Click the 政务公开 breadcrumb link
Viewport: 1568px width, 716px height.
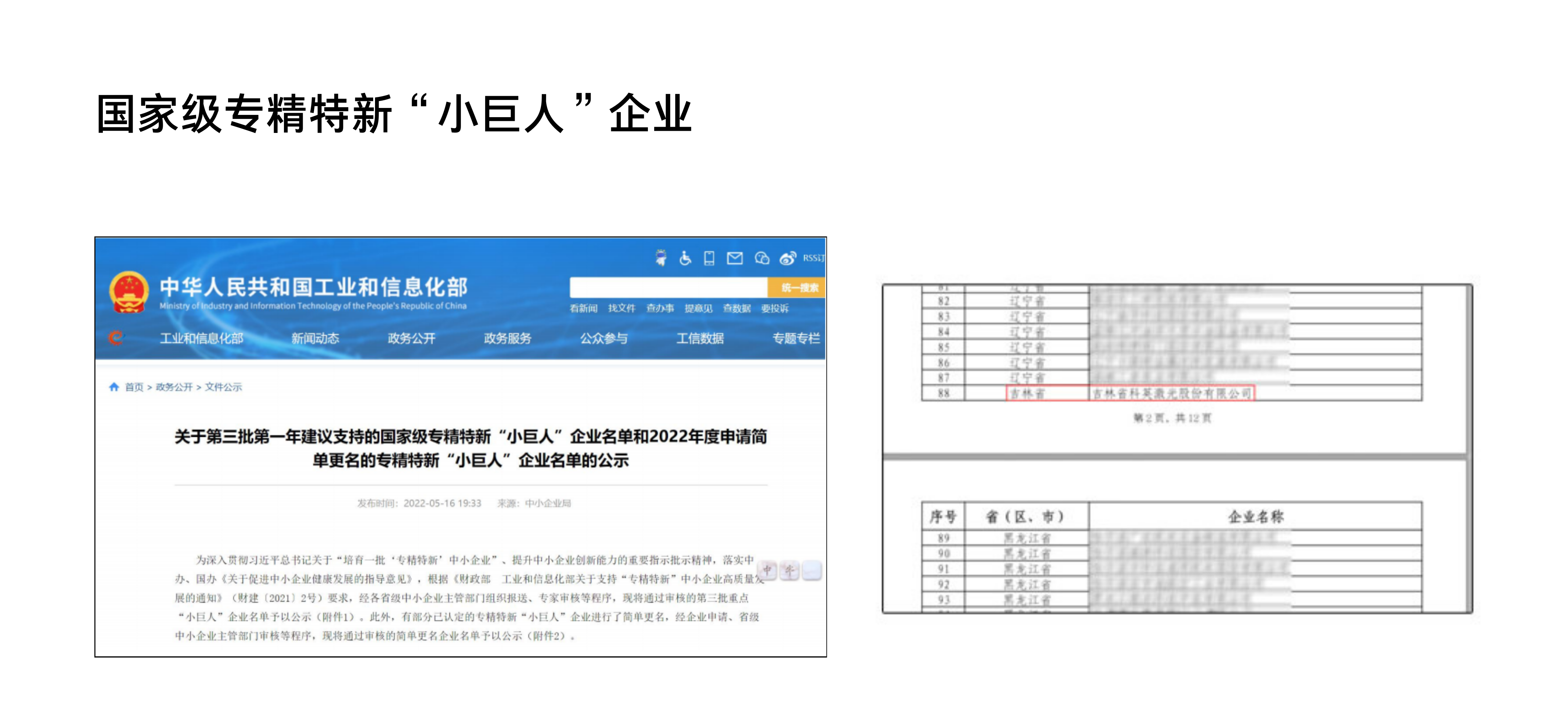click(174, 387)
